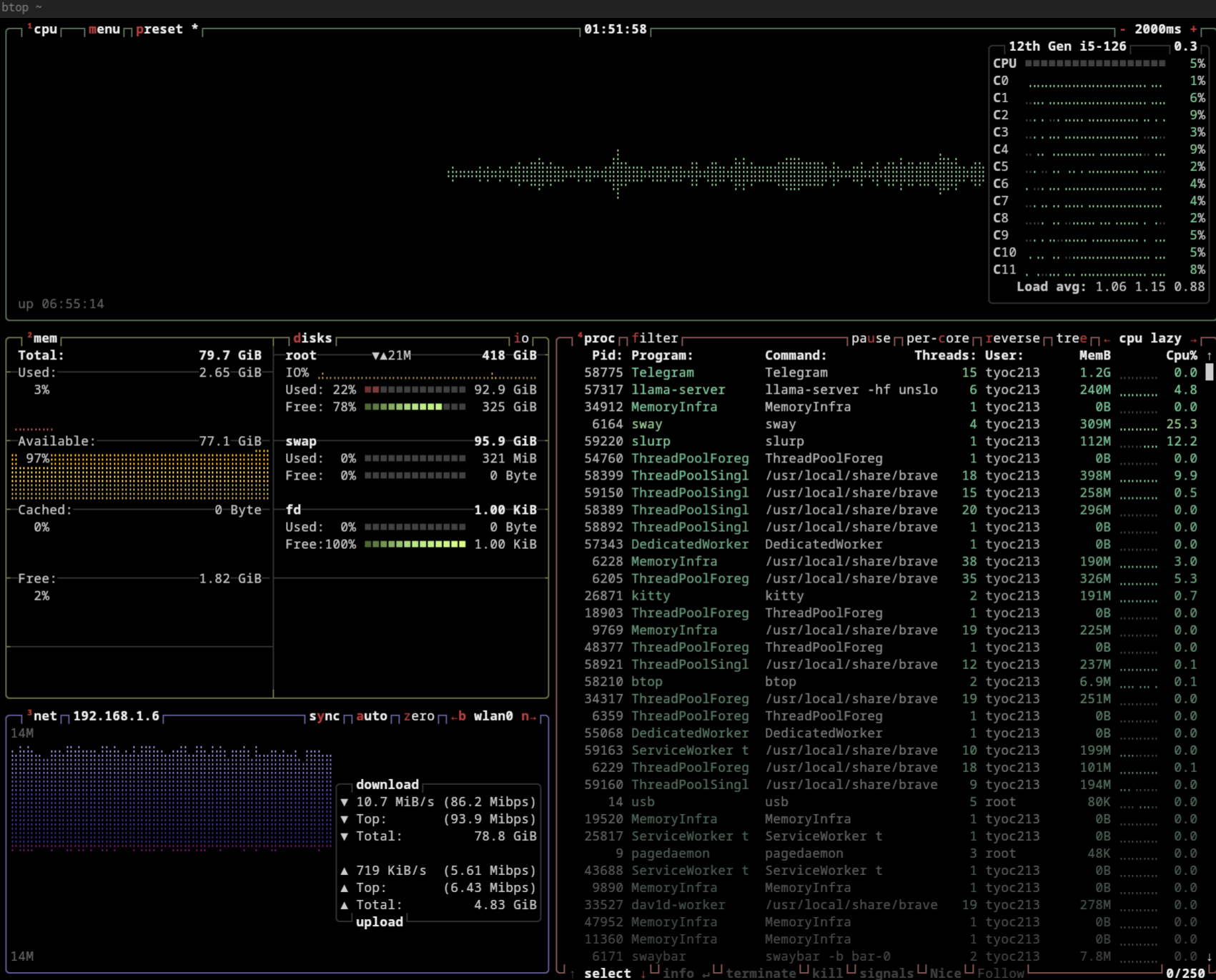Screen dimensions: 1216x980
Task: Toggle auto scaling in the net box
Action: (x=372, y=716)
